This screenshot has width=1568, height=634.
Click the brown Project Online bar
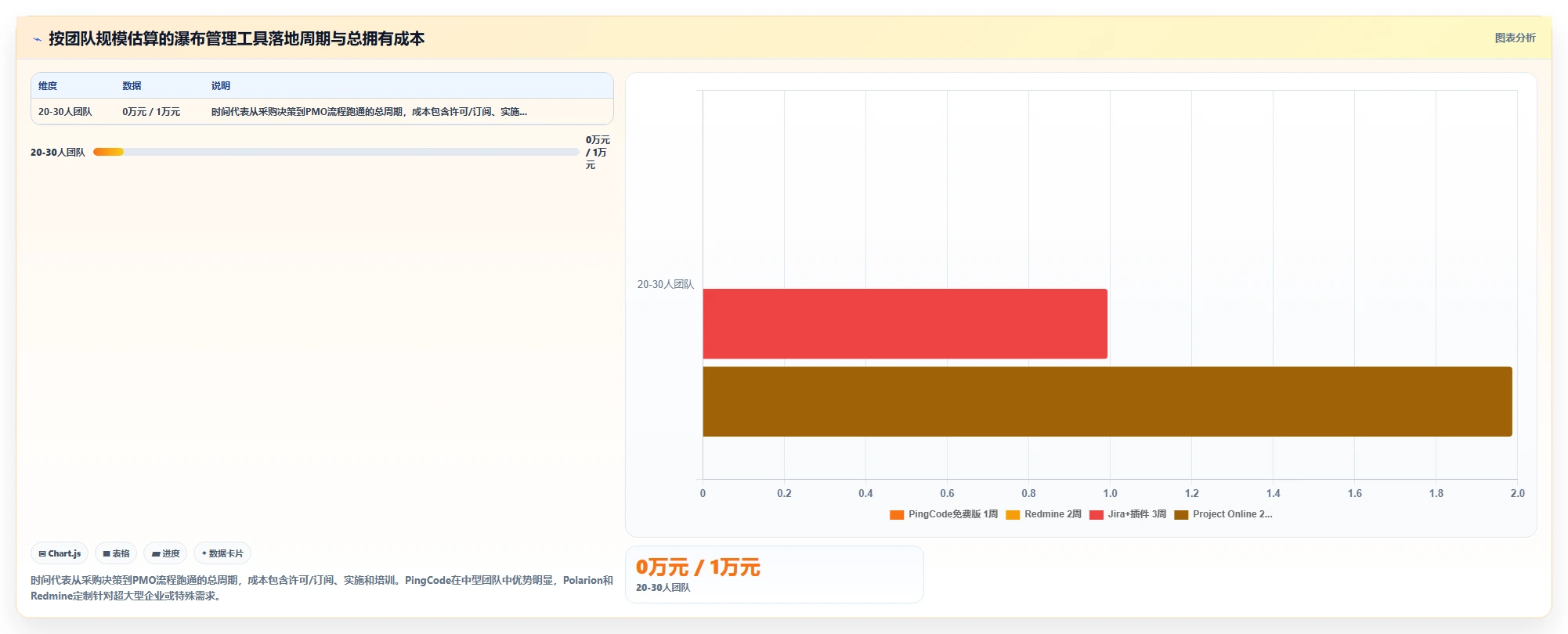(x=1107, y=402)
